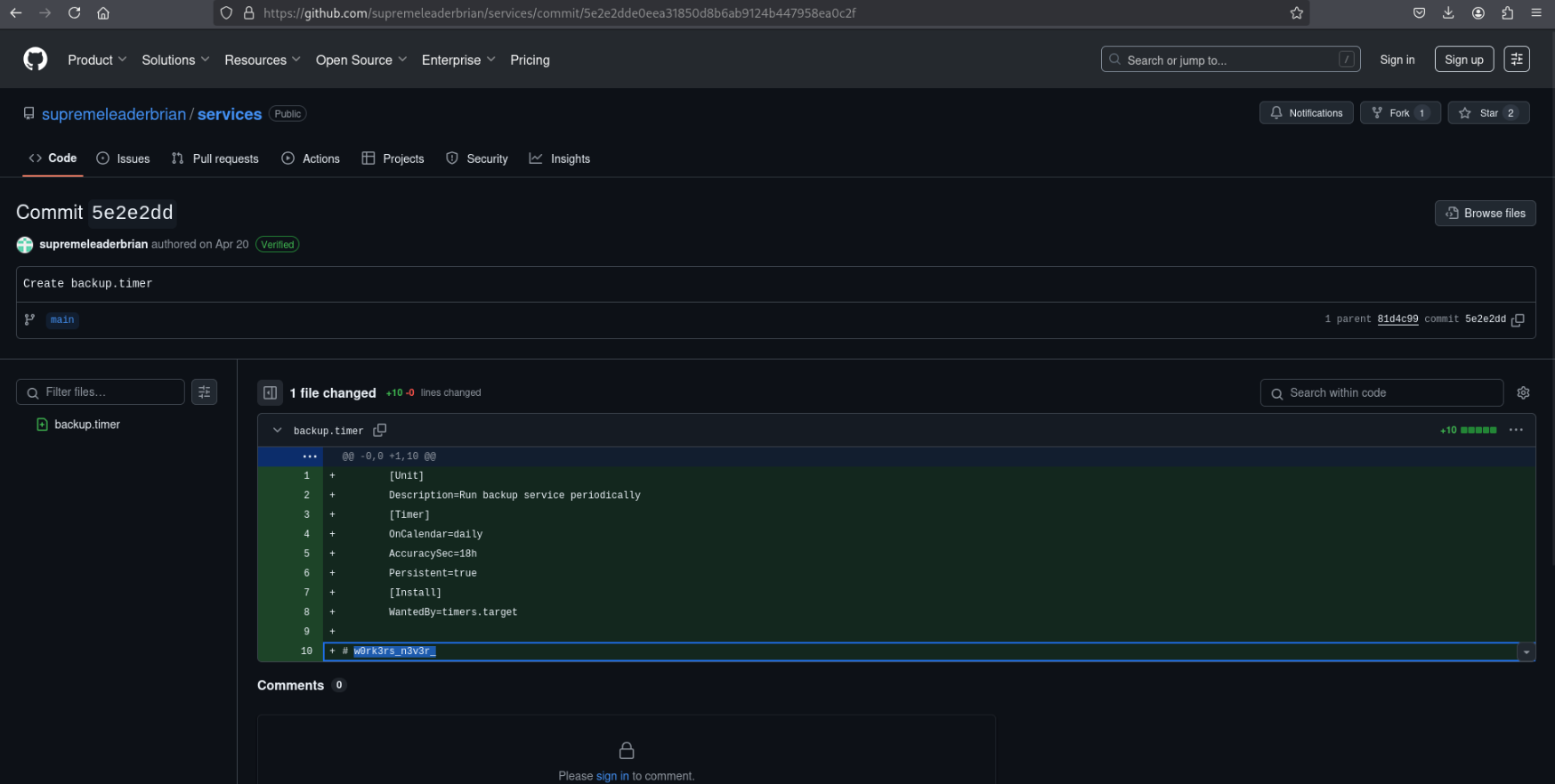Click the Verified signature badge

tap(278, 245)
